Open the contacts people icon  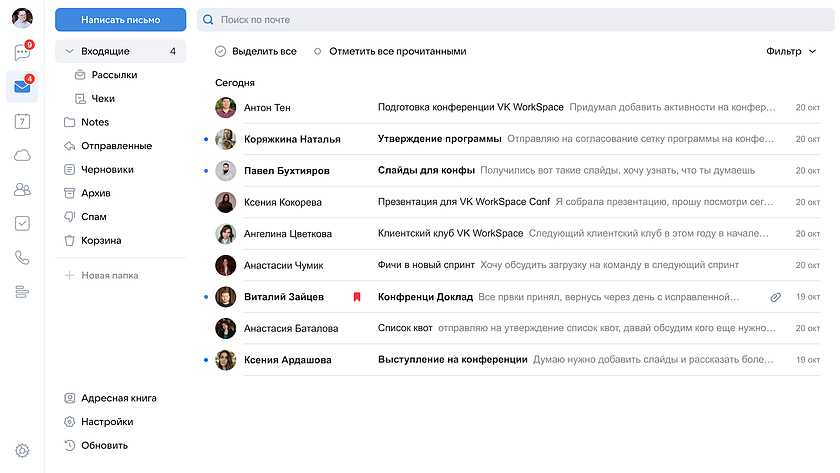pyautogui.click(x=22, y=189)
